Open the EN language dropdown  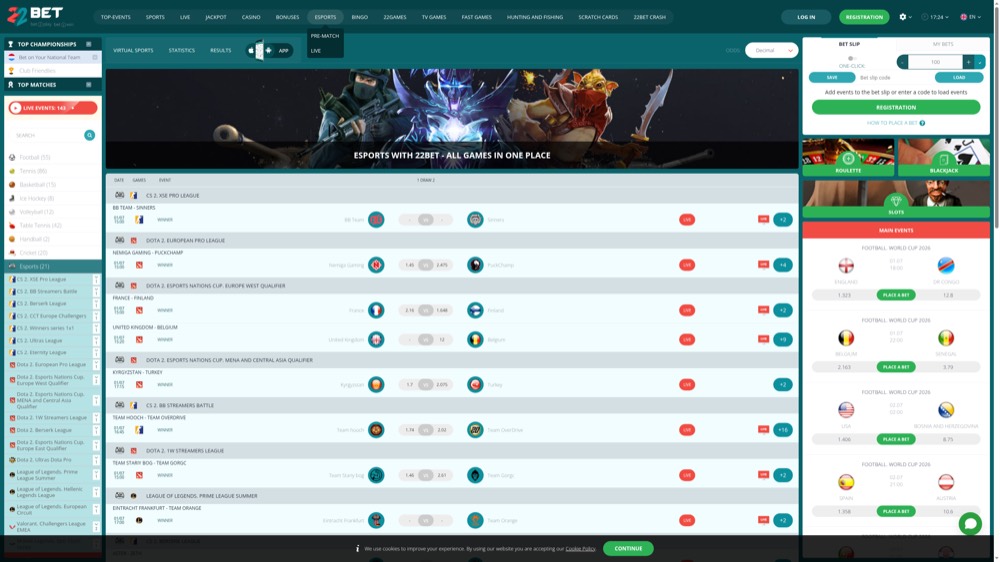971,17
